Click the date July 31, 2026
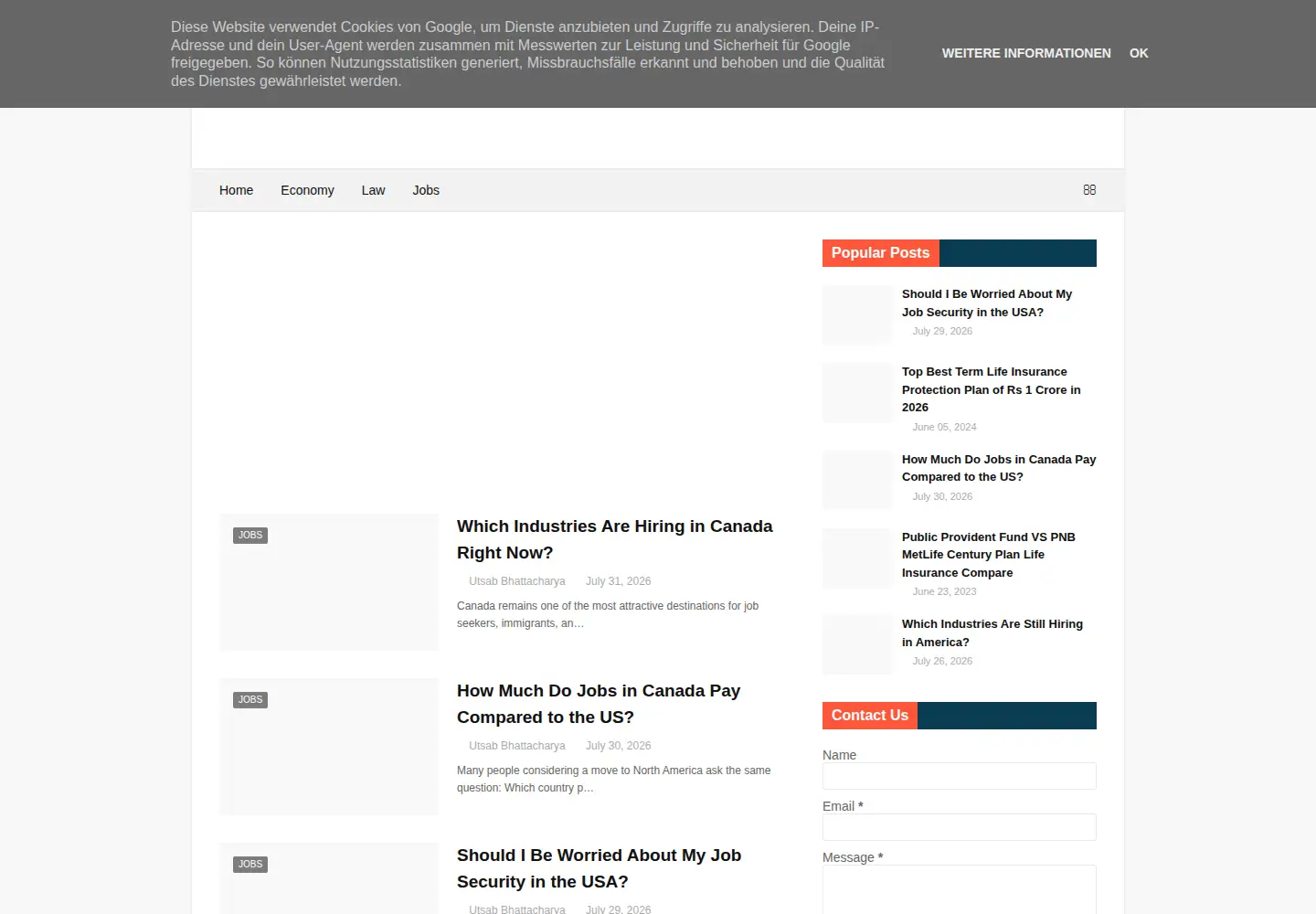Image resolution: width=1316 pixels, height=914 pixels. pos(619,581)
